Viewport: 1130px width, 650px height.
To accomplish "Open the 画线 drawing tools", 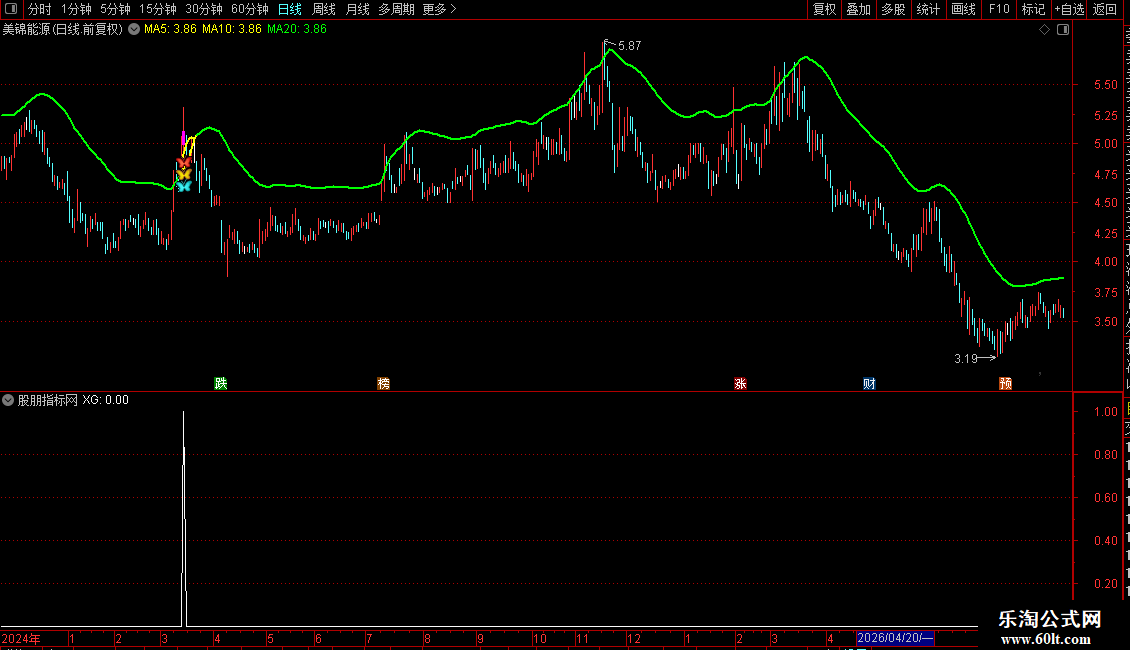I will coord(964,9).
